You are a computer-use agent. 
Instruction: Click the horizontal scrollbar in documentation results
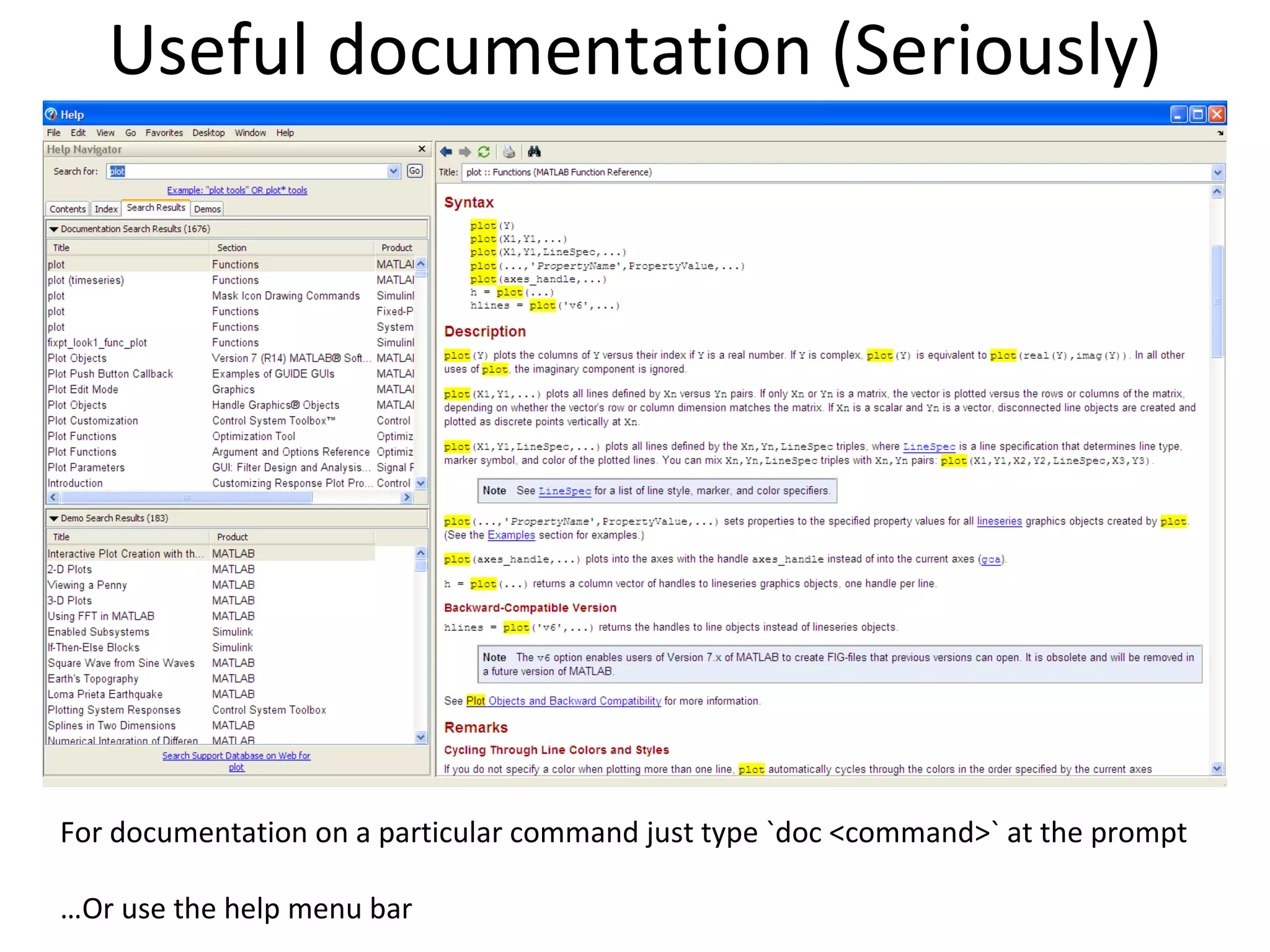tap(186, 498)
